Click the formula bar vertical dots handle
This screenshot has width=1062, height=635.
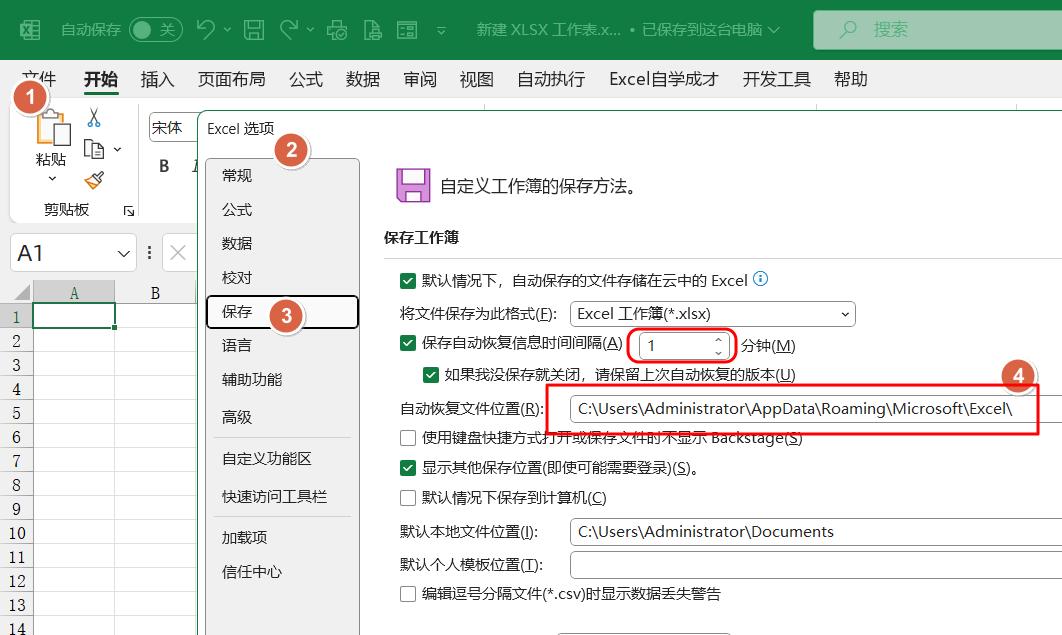pyautogui.click(x=149, y=253)
